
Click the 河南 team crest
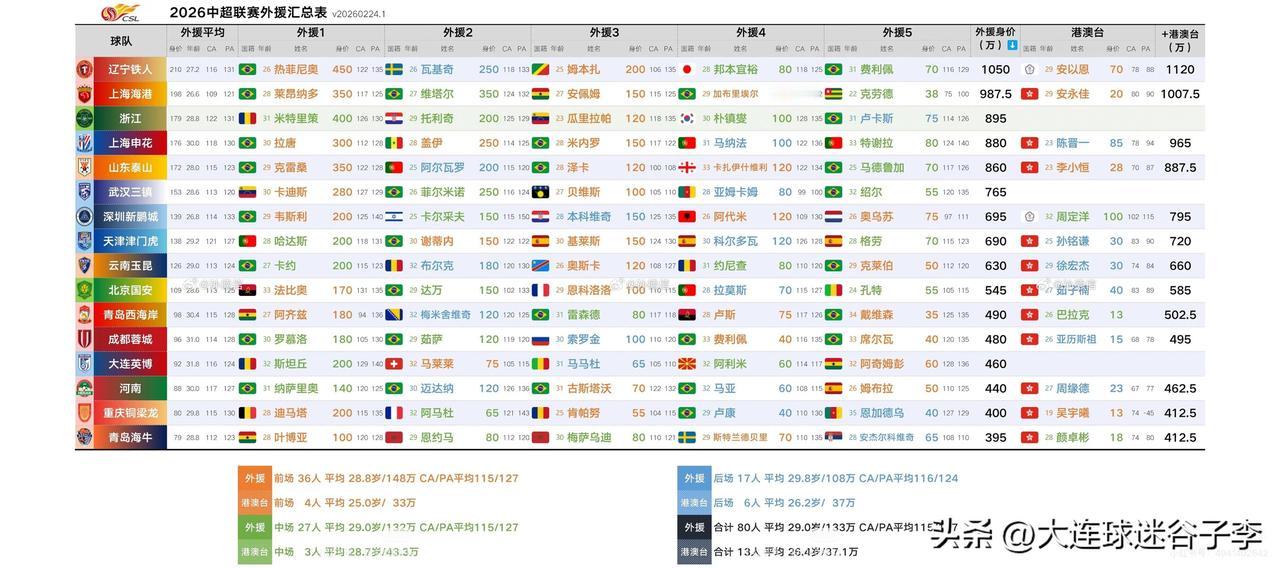click(x=85, y=388)
